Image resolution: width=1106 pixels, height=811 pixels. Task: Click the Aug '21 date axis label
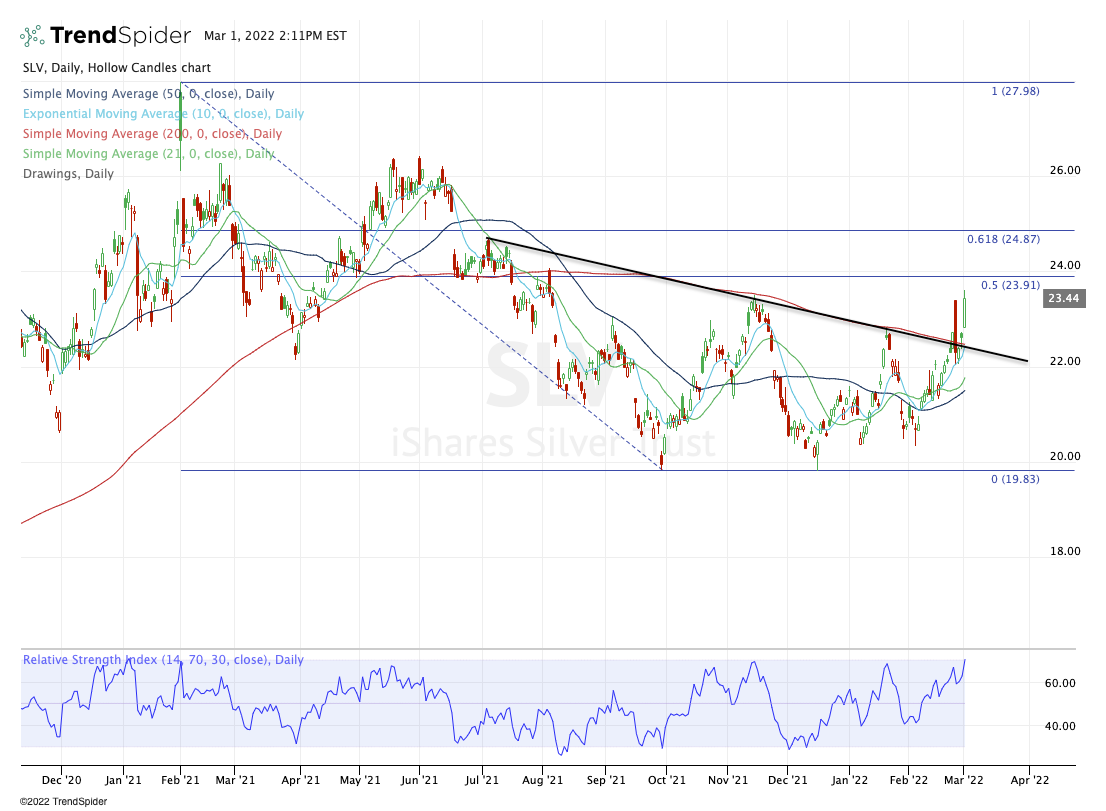pos(542,780)
